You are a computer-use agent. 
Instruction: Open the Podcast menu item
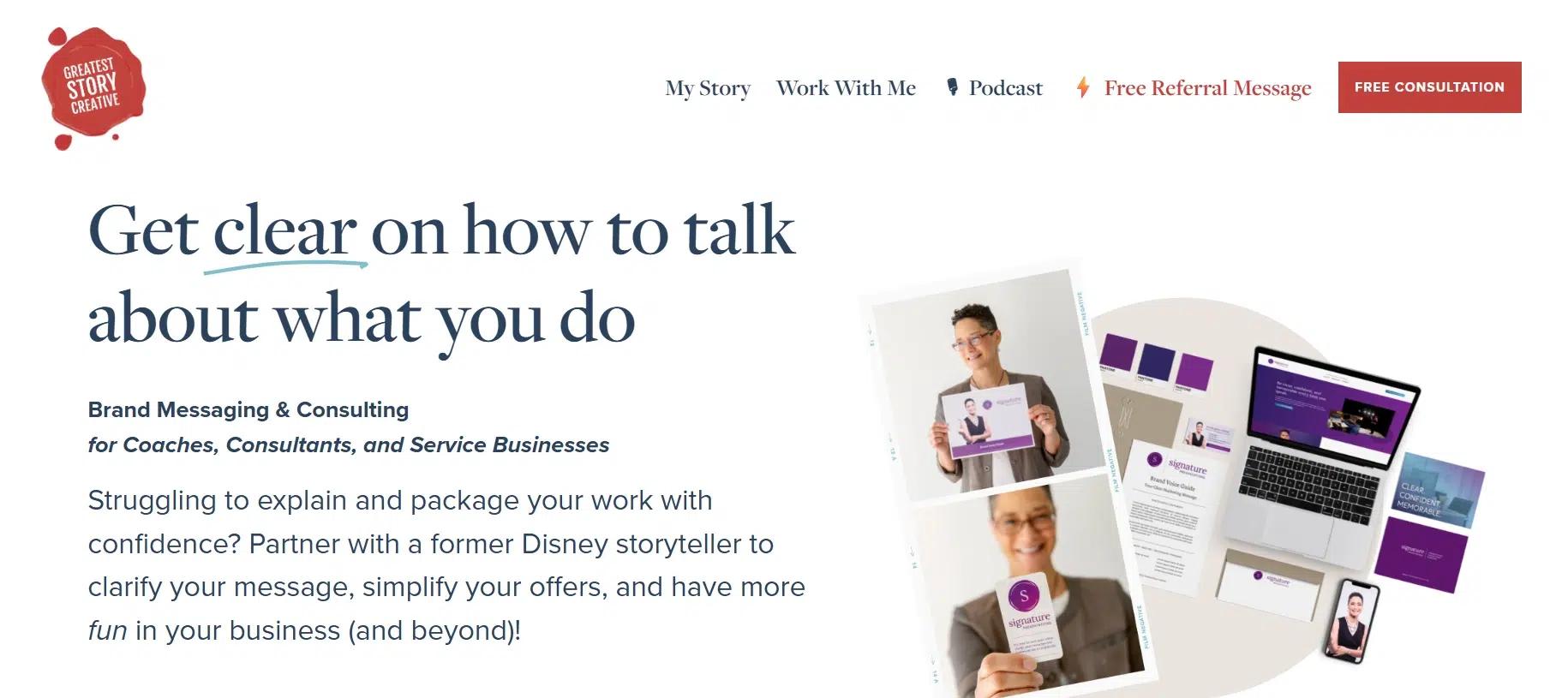click(1005, 88)
